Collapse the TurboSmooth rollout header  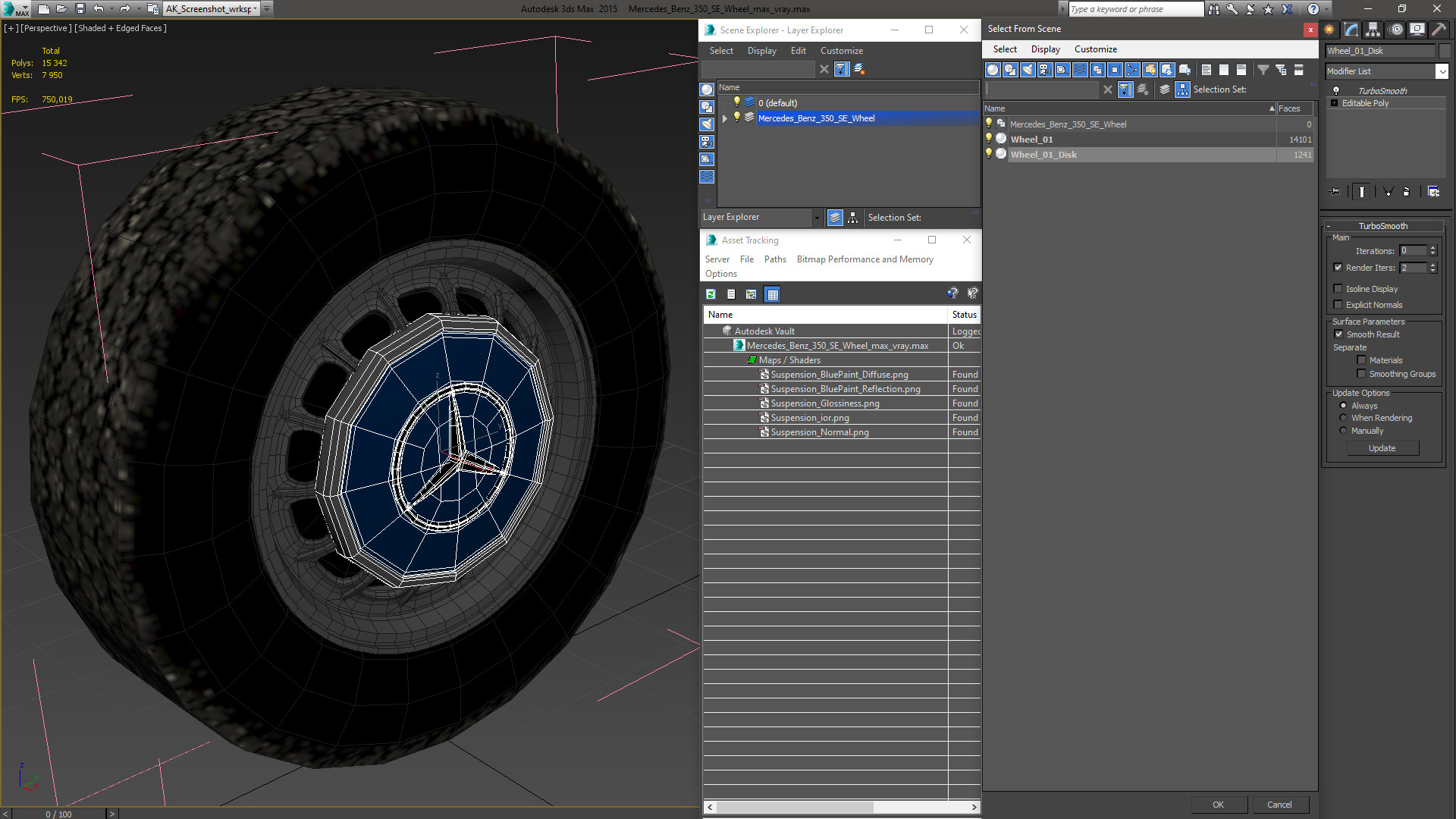1383,226
